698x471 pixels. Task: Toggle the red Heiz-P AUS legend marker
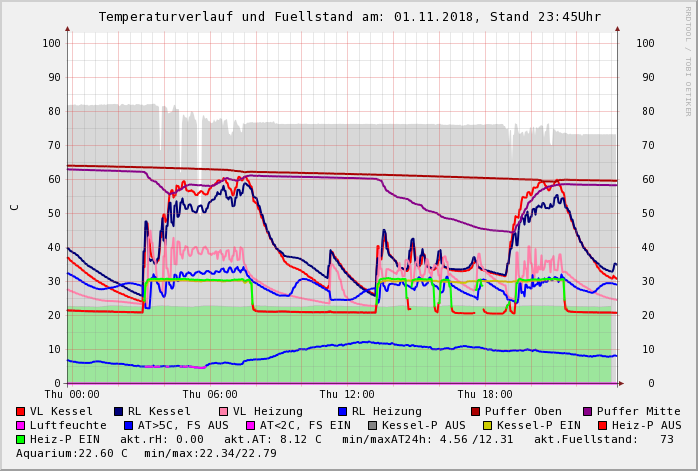(602, 425)
